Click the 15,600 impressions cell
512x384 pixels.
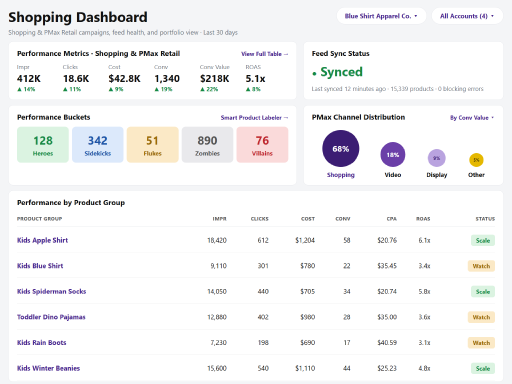[x=217, y=368]
